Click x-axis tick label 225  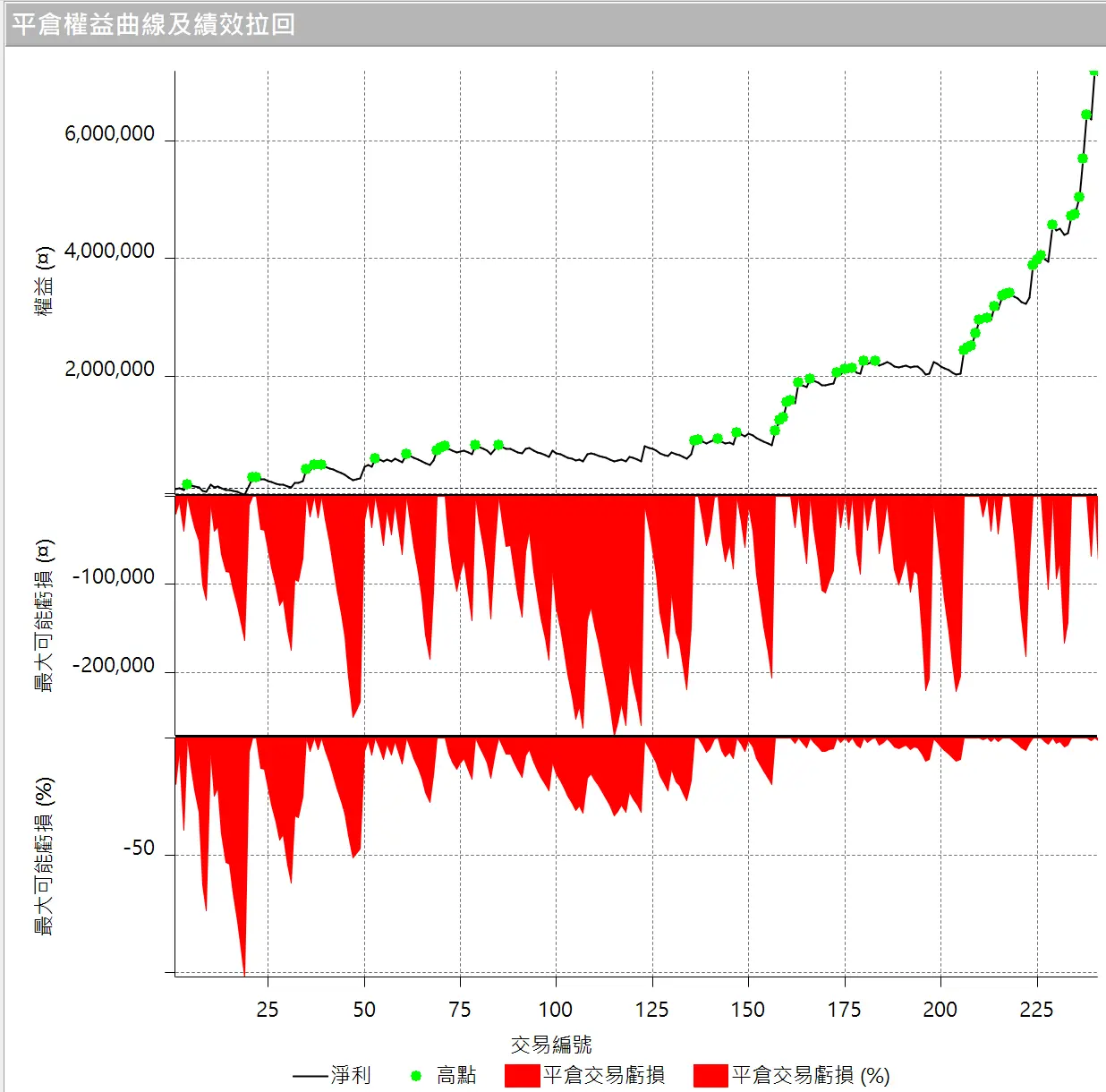(1037, 1010)
